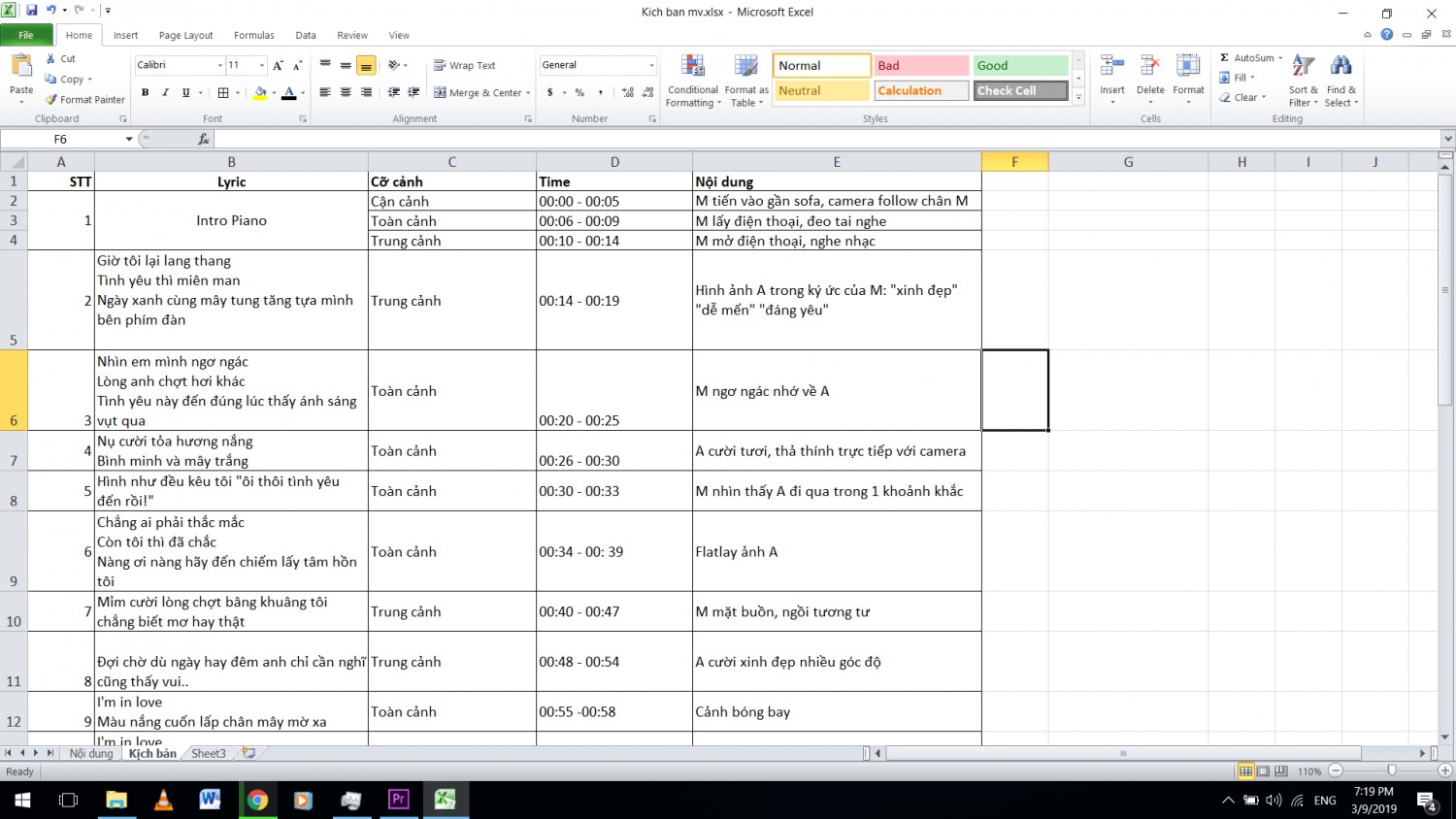Click the Insert cells icon
The image size is (1456, 819).
(1111, 67)
